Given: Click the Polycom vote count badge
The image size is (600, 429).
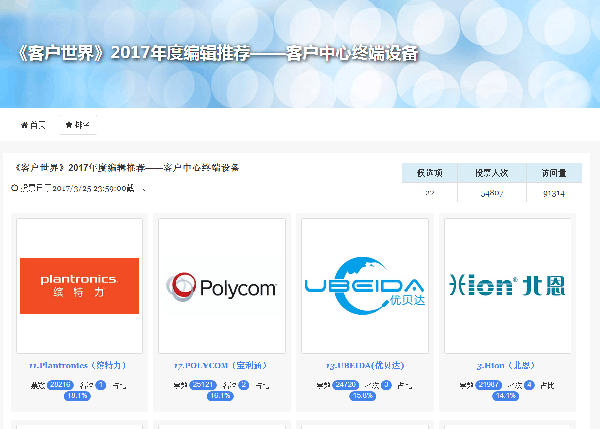Looking at the screenshot, I should (204, 384).
